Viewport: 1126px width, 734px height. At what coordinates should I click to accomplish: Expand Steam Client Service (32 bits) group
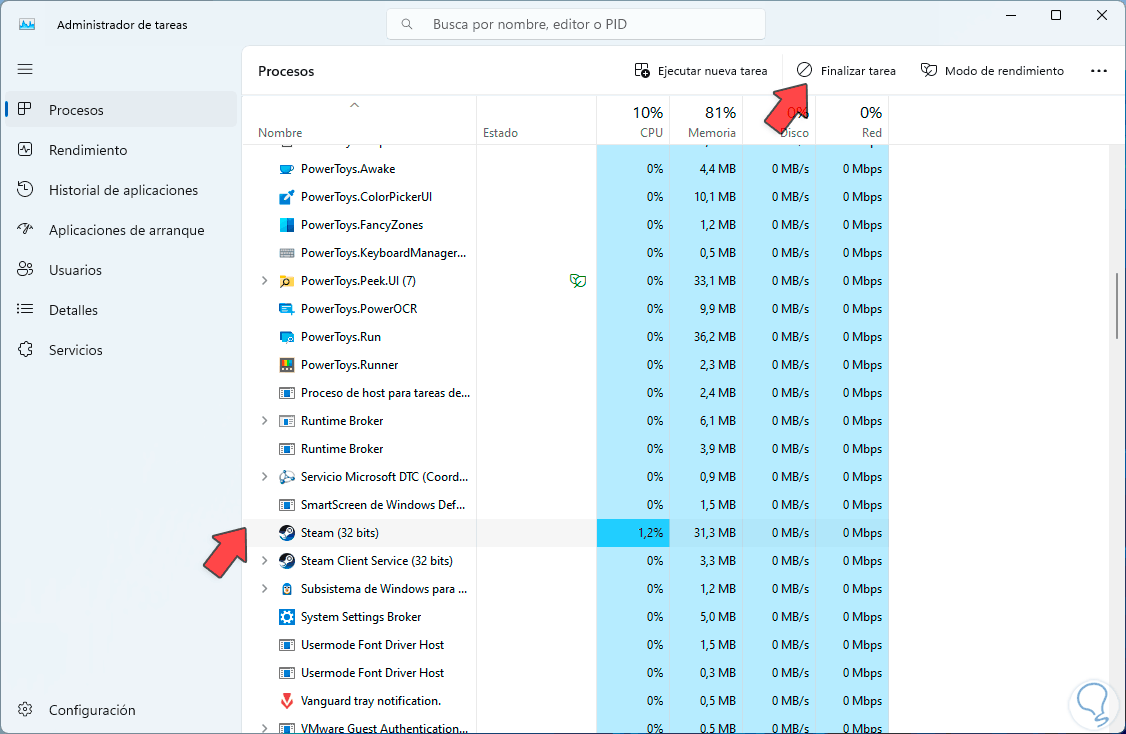click(x=264, y=561)
